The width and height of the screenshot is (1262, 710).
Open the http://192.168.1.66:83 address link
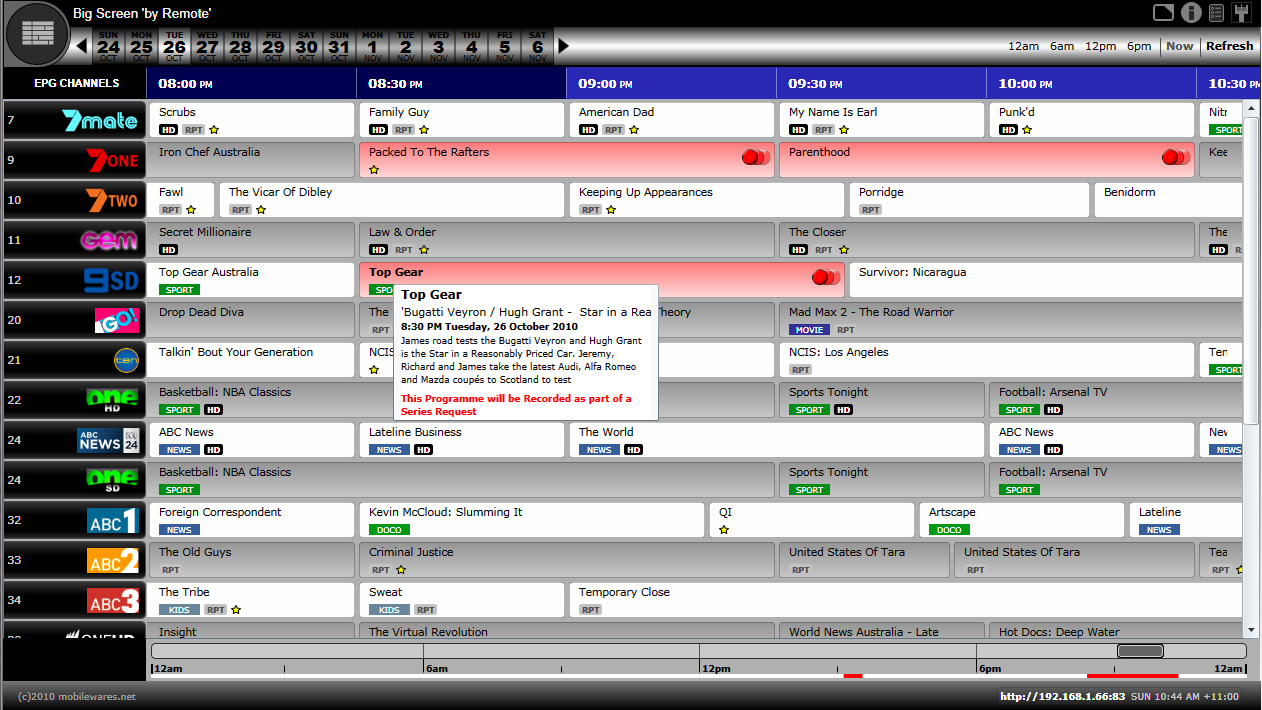[1061, 696]
